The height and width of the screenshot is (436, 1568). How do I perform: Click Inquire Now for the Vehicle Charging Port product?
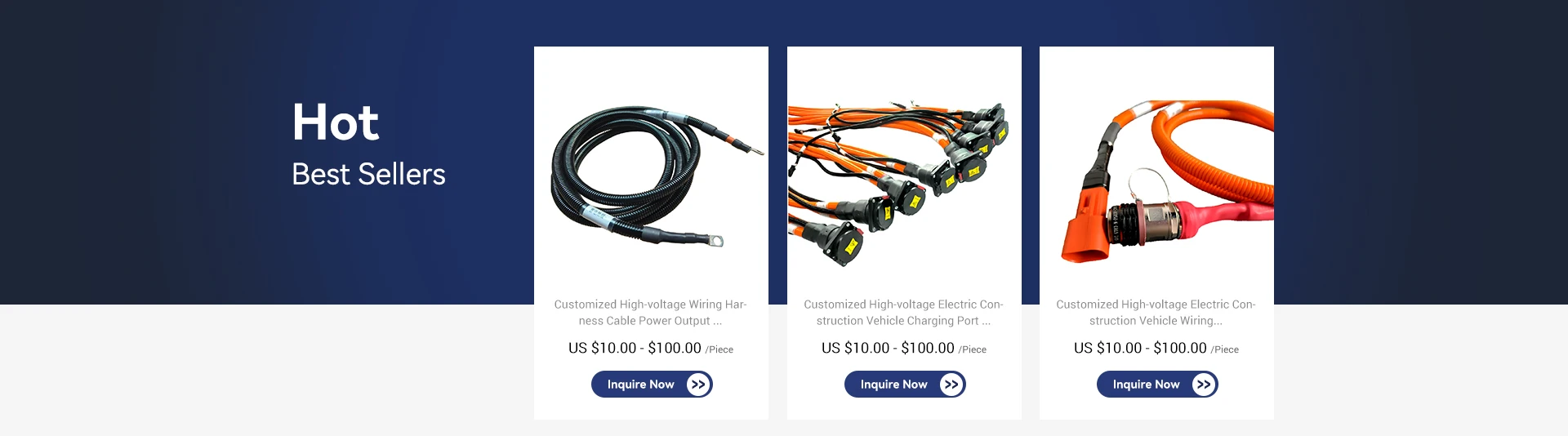coord(905,385)
